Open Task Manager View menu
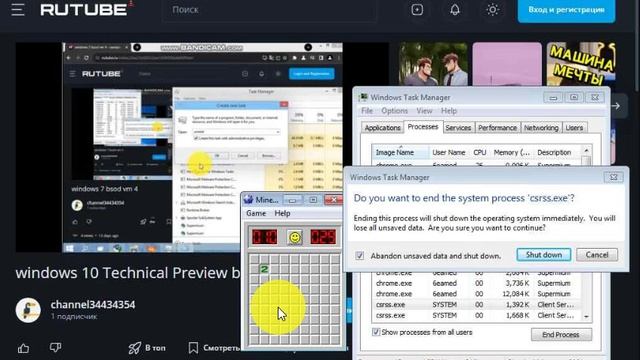Screen dimensions: 640x360 pos(424,111)
